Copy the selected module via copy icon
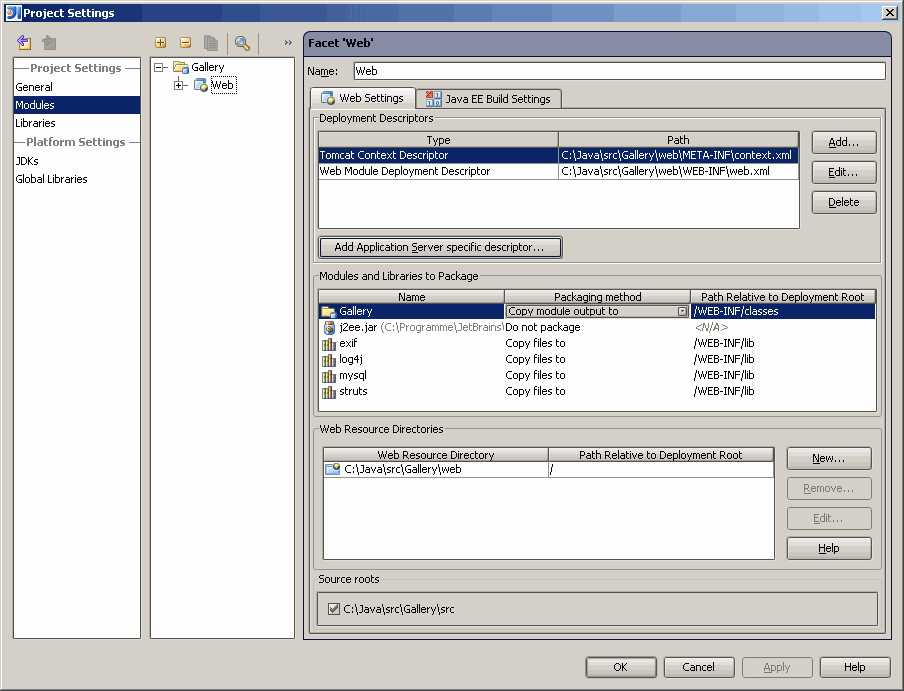Image resolution: width=904 pixels, height=691 pixels. click(210, 43)
